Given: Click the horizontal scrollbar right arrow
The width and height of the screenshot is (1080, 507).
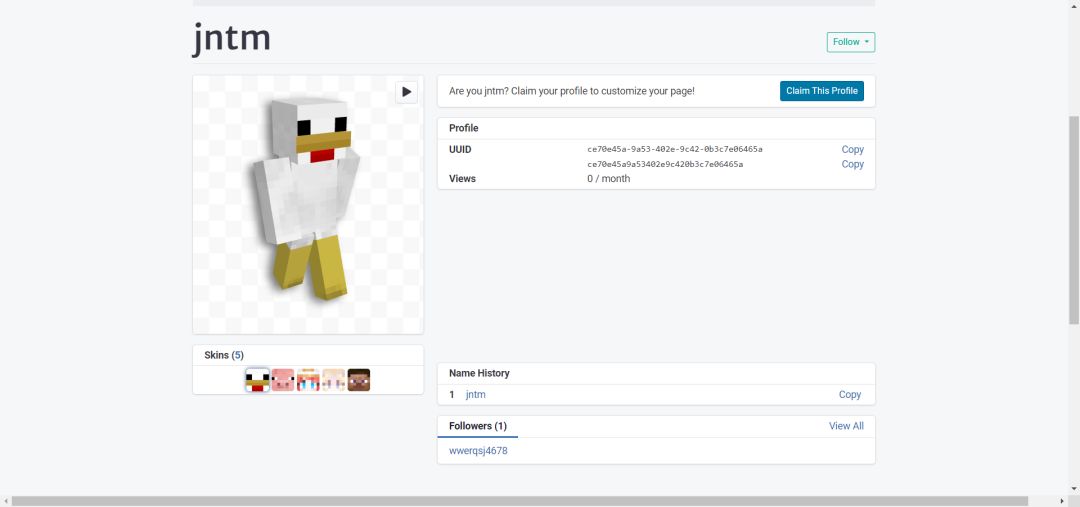Looking at the screenshot, I should pyautogui.click(x=1061, y=501).
